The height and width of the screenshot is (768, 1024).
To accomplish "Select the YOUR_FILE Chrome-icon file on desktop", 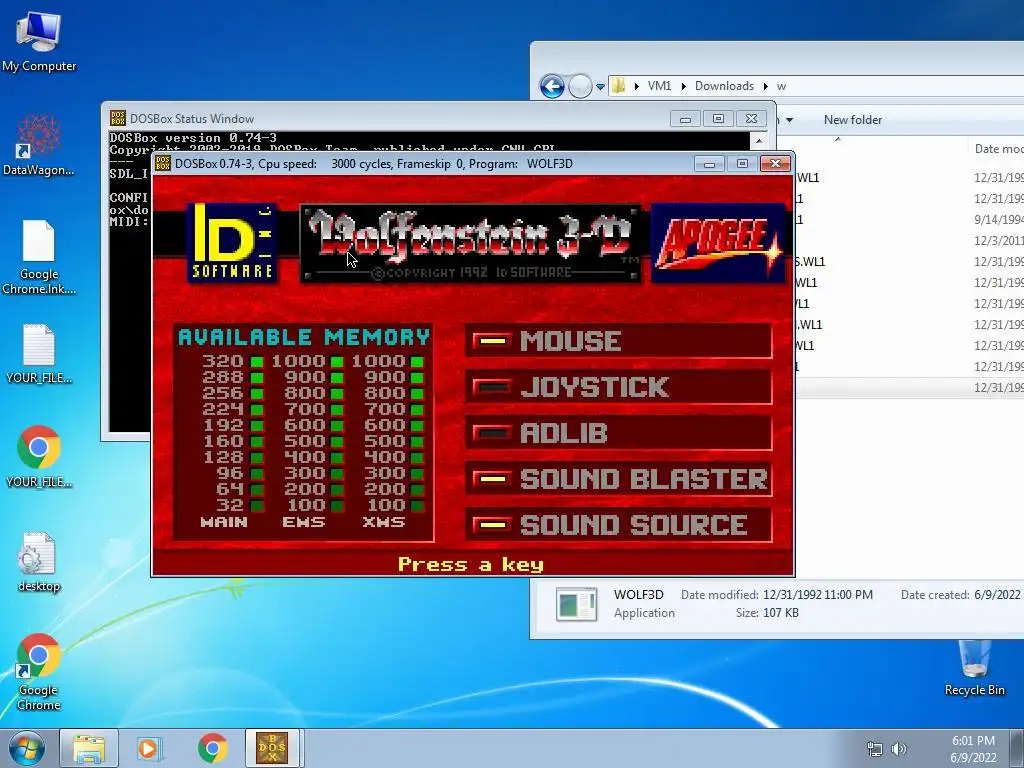I will [x=39, y=456].
